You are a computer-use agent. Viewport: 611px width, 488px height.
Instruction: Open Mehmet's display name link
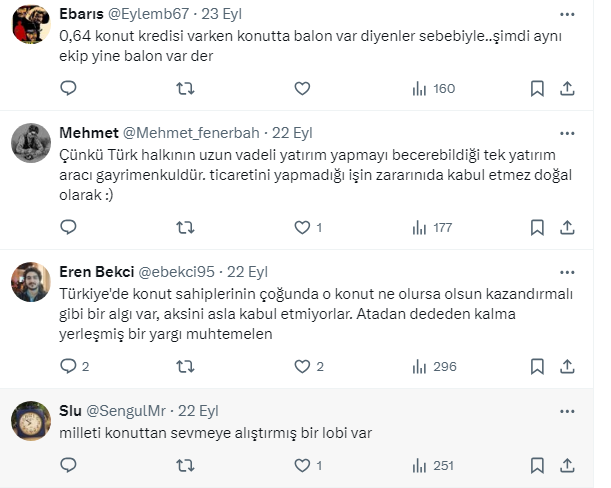click(88, 133)
